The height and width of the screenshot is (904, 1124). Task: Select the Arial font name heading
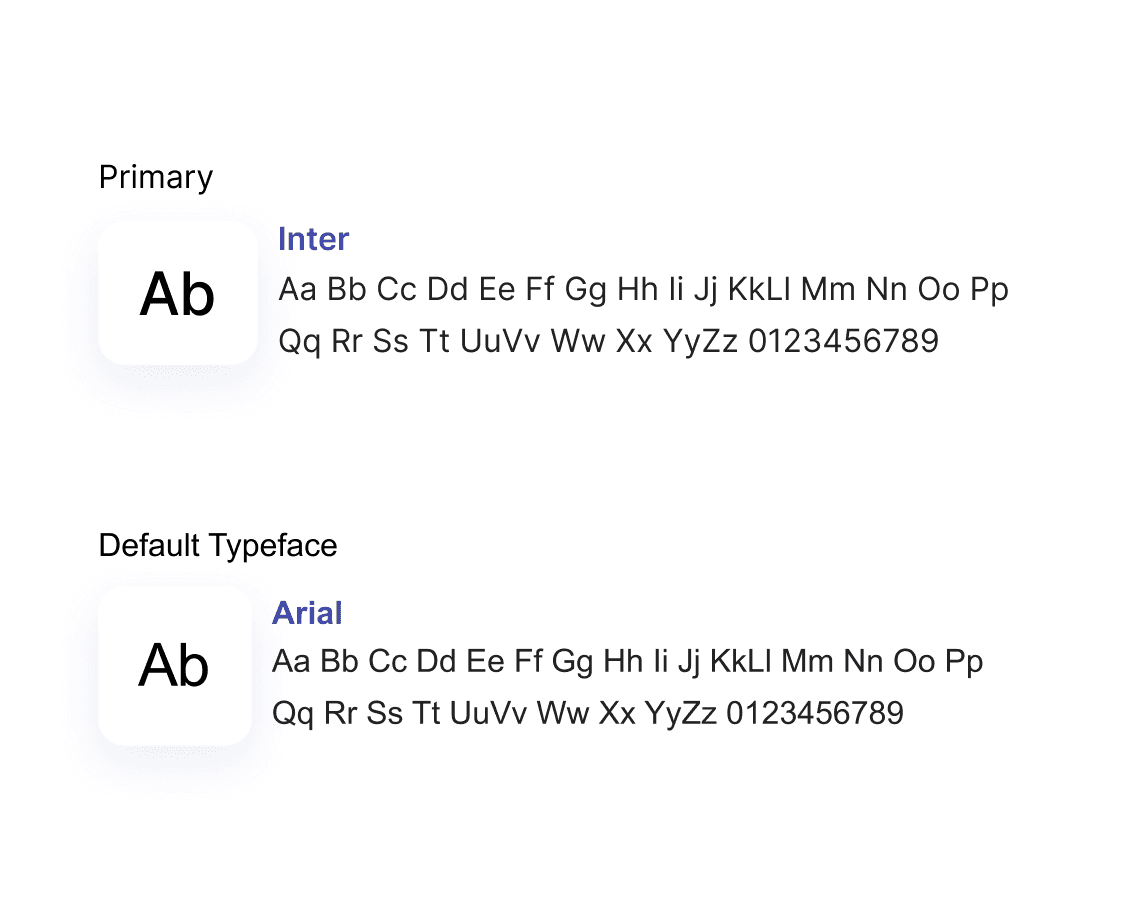click(x=307, y=613)
